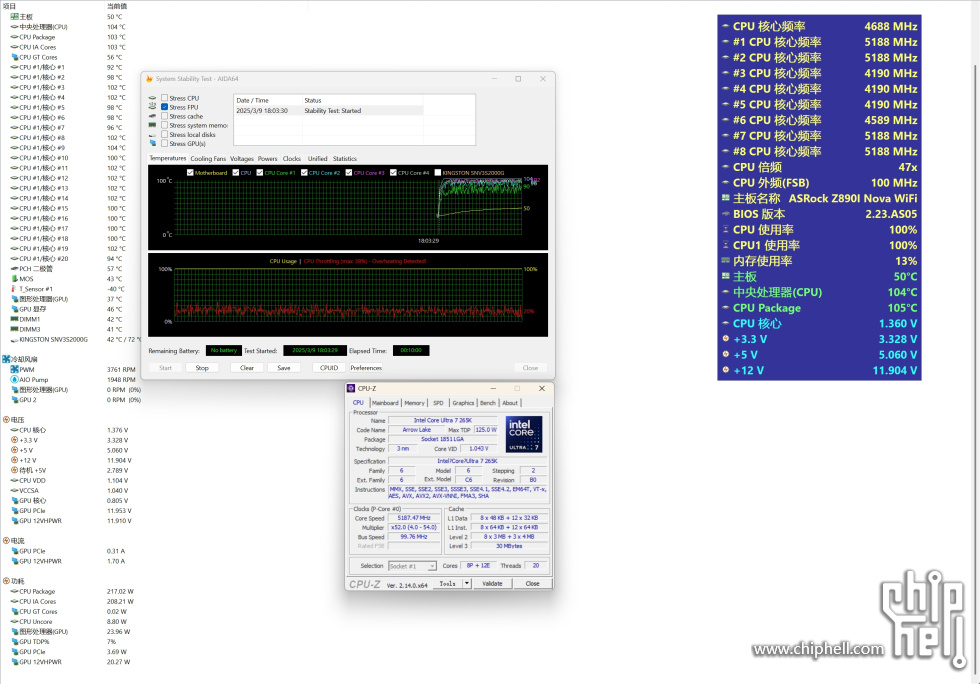Click the 电压 voltage category icon
This screenshot has width=980, height=684.
tap(6, 420)
